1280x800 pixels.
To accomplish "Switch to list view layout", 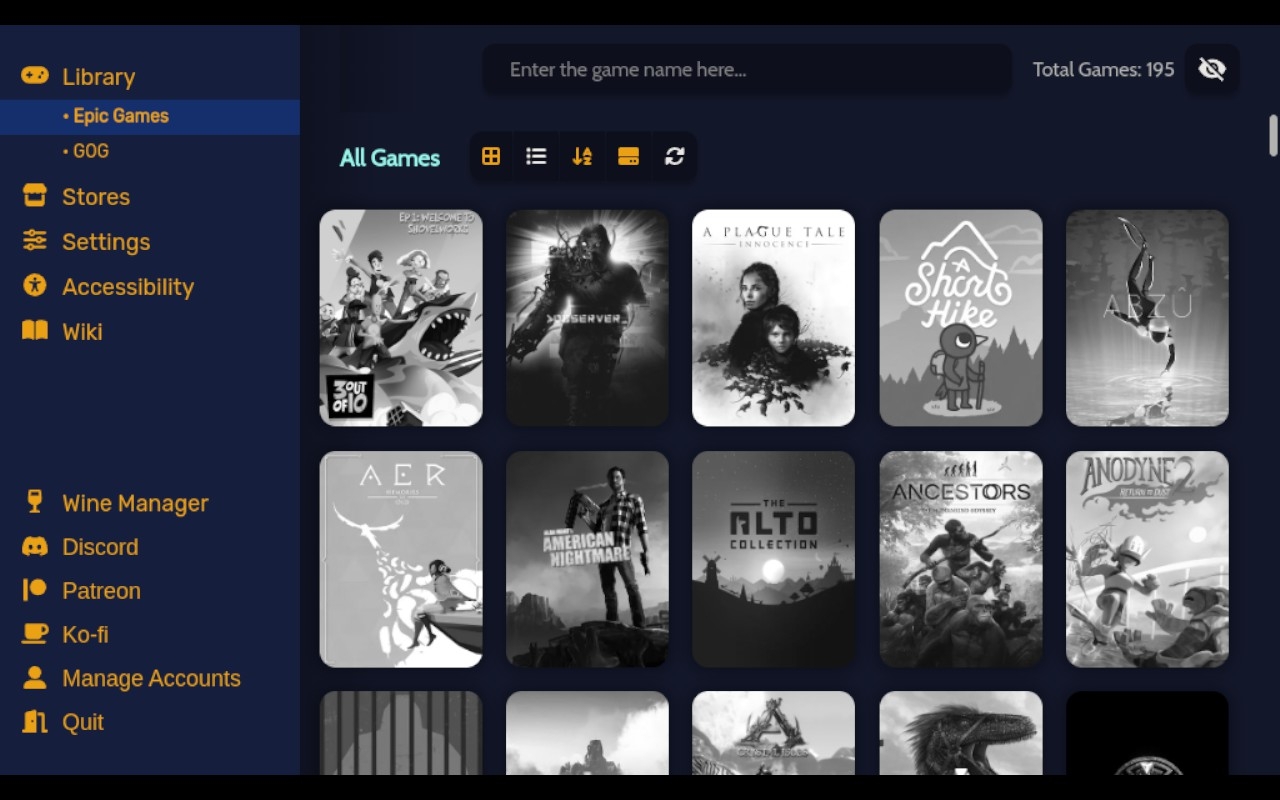I will click(537, 157).
